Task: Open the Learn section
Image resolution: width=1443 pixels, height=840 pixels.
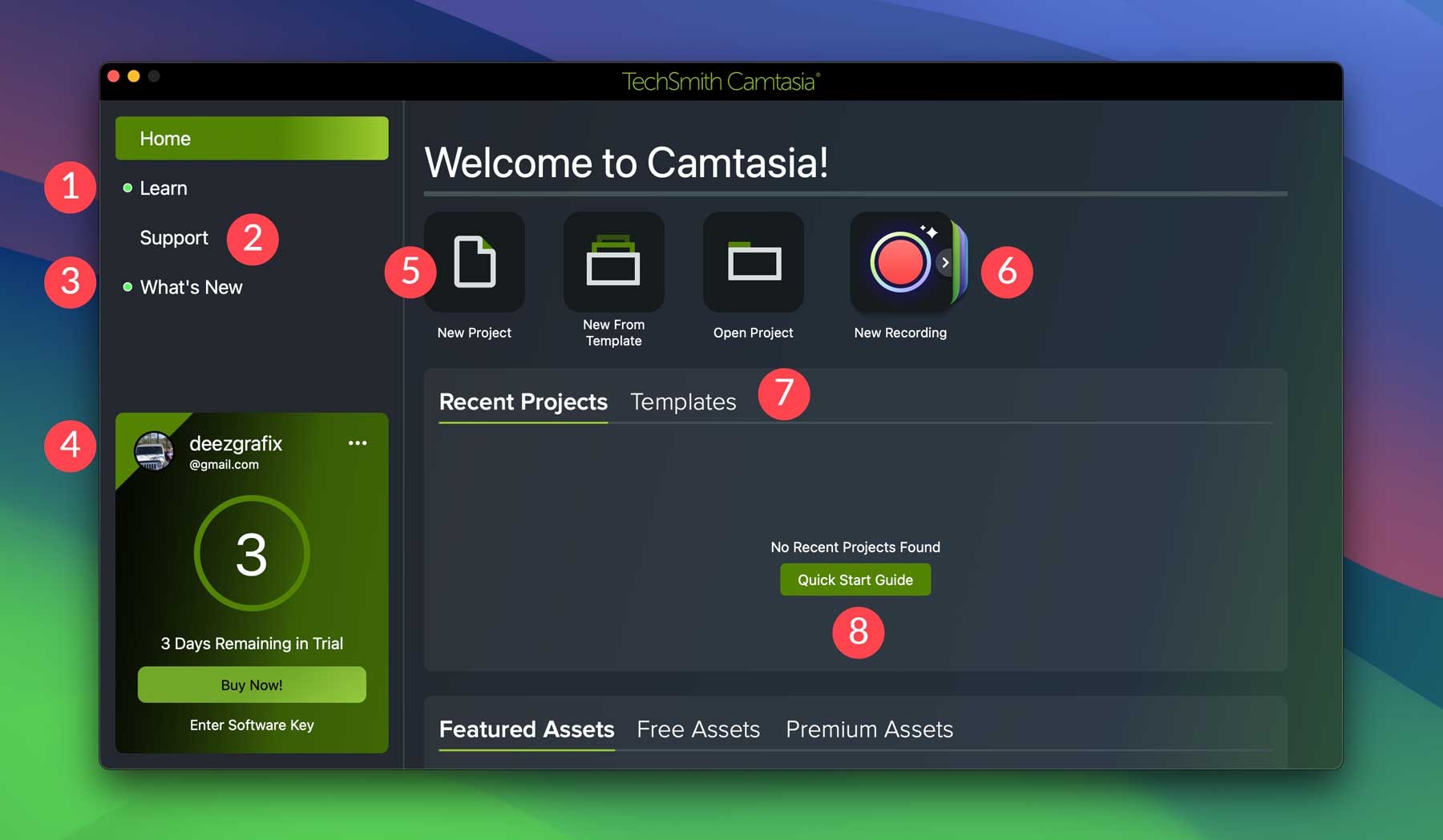Action: 164,188
